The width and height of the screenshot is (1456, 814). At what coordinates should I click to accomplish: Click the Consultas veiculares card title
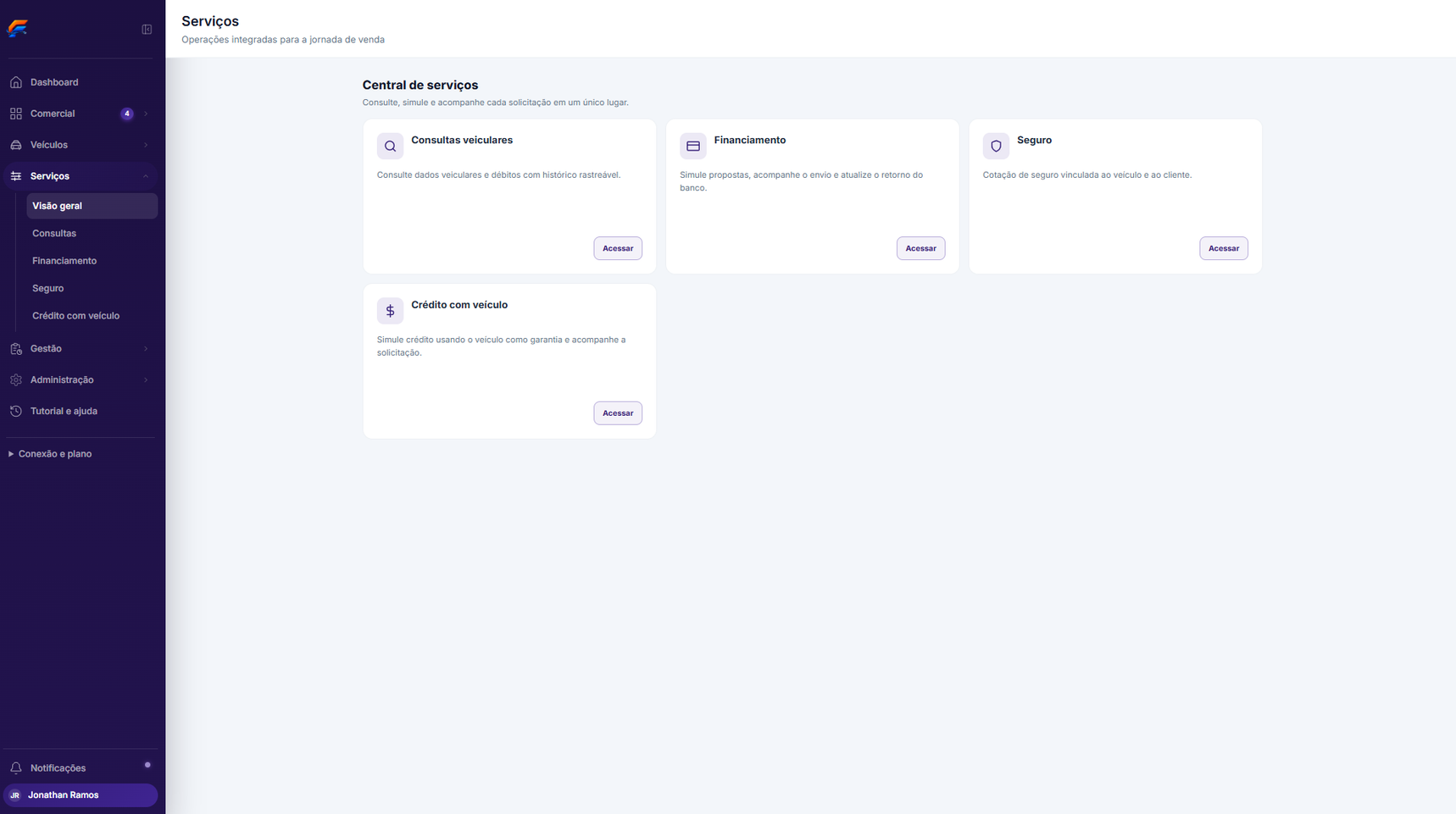coord(462,140)
